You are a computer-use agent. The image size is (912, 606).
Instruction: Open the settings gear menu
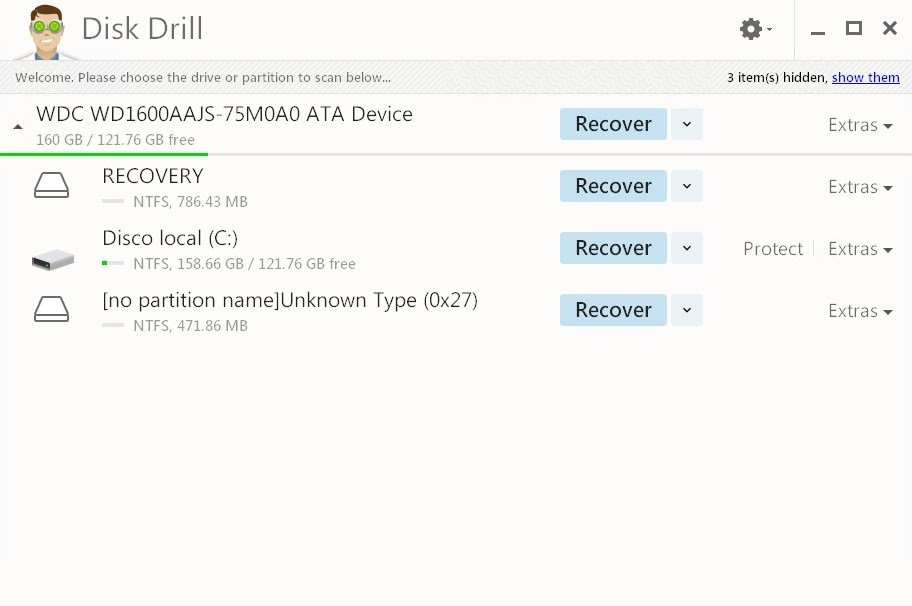(754, 28)
